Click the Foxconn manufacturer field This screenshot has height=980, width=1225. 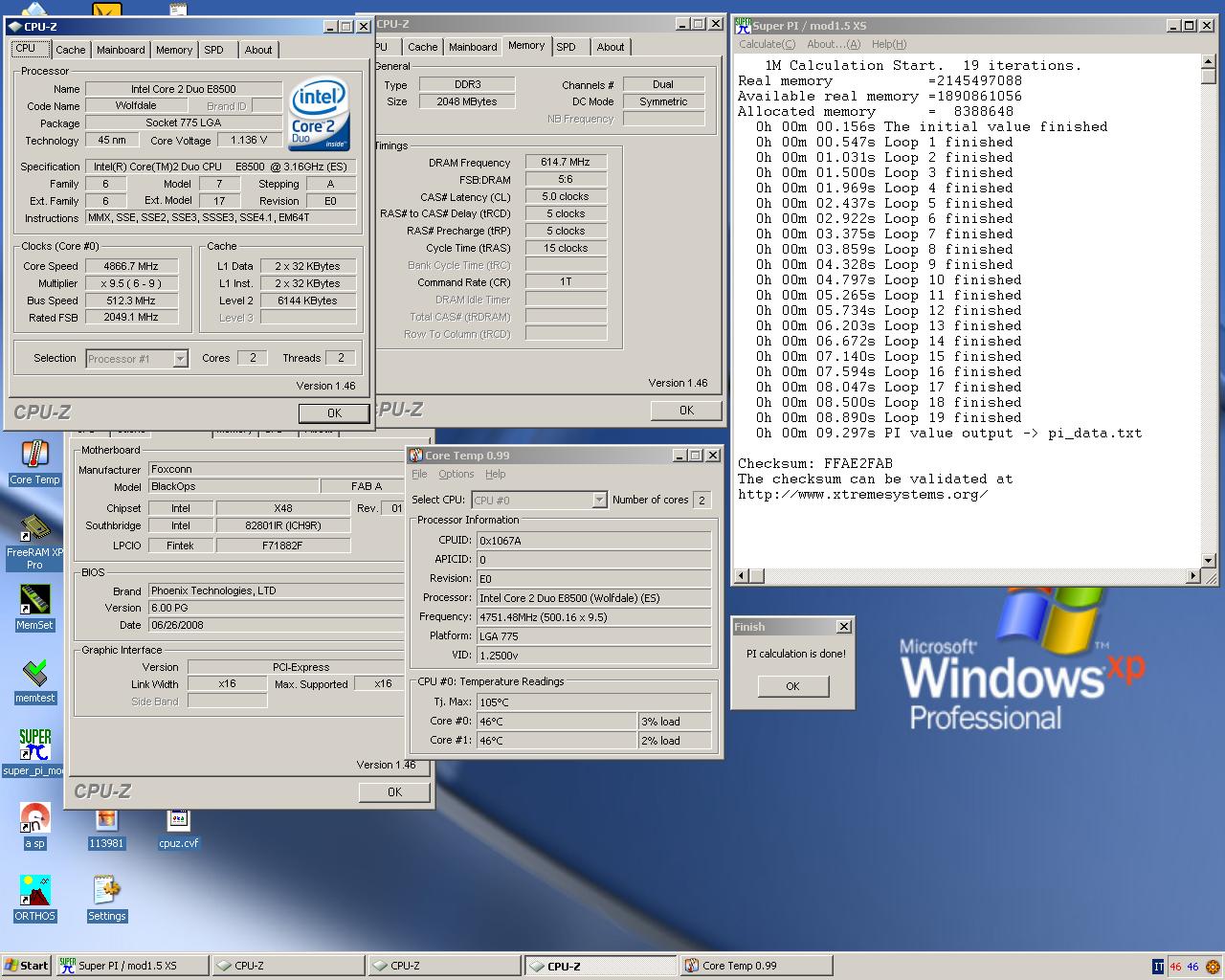(x=276, y=470)
